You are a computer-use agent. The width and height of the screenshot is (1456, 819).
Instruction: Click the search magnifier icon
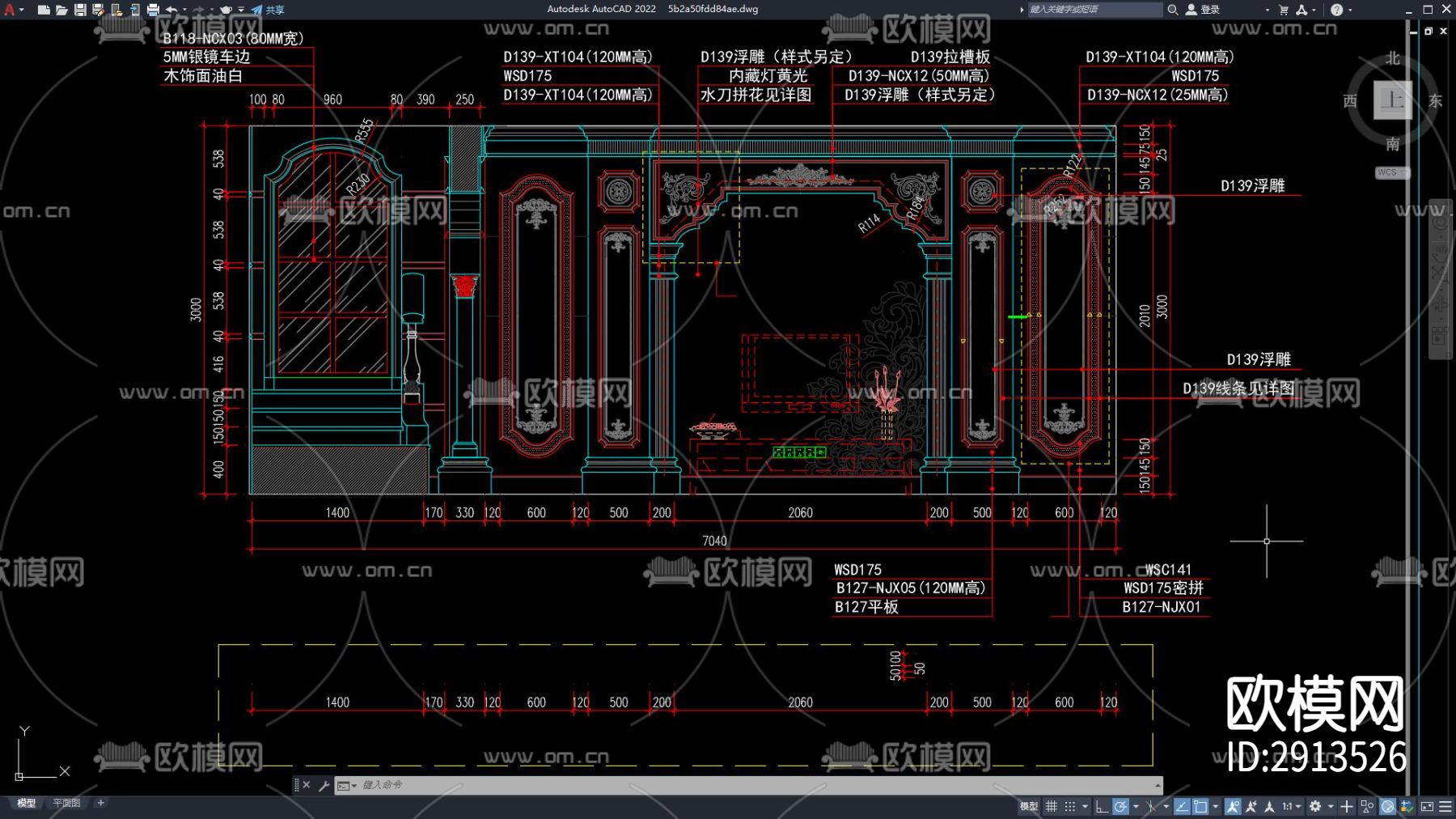tap(1172, 10)
